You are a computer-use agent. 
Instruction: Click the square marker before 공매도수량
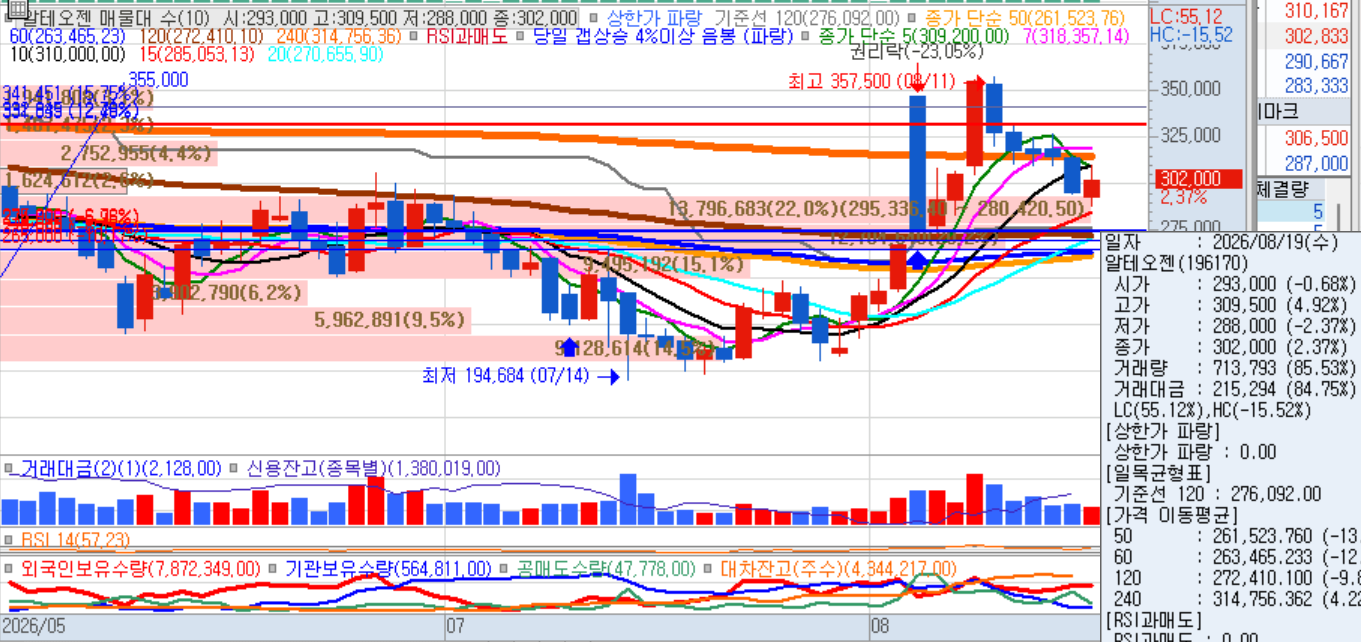[505, 568]
